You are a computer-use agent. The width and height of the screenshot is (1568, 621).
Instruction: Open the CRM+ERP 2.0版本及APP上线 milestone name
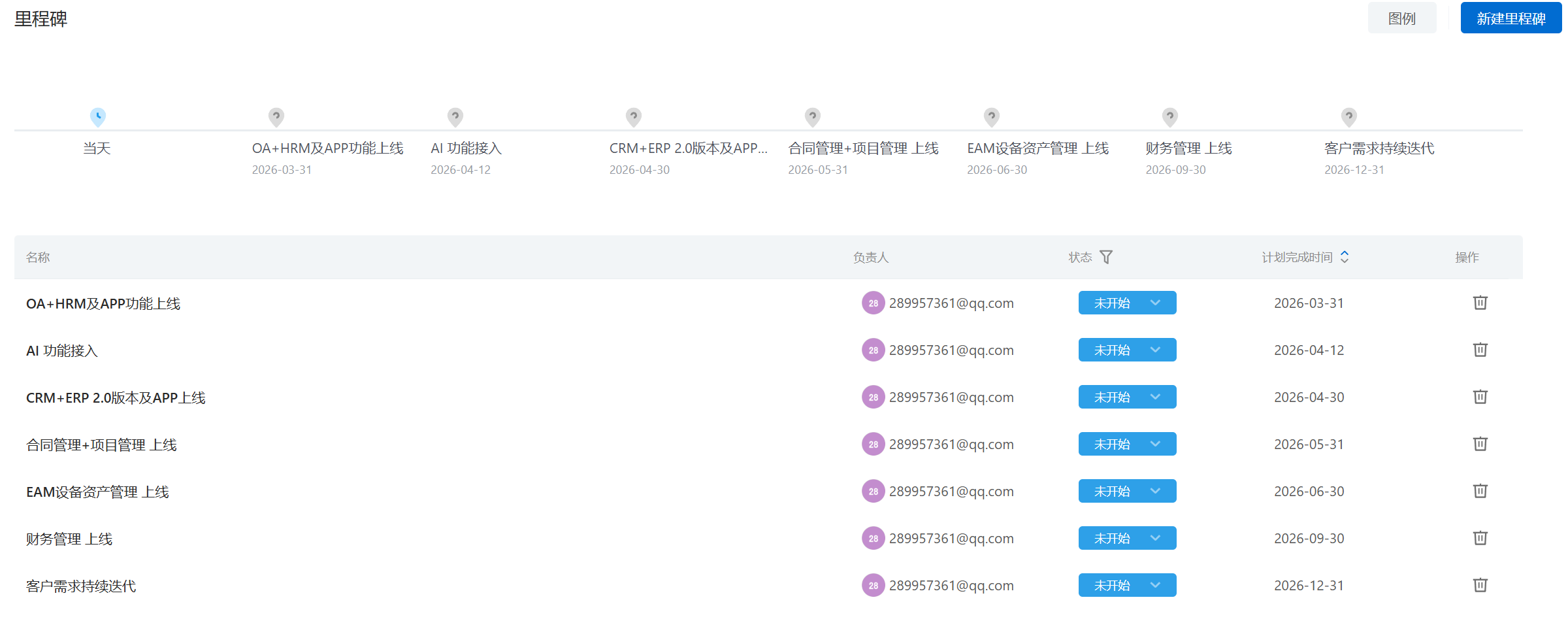tap(116, 397)
